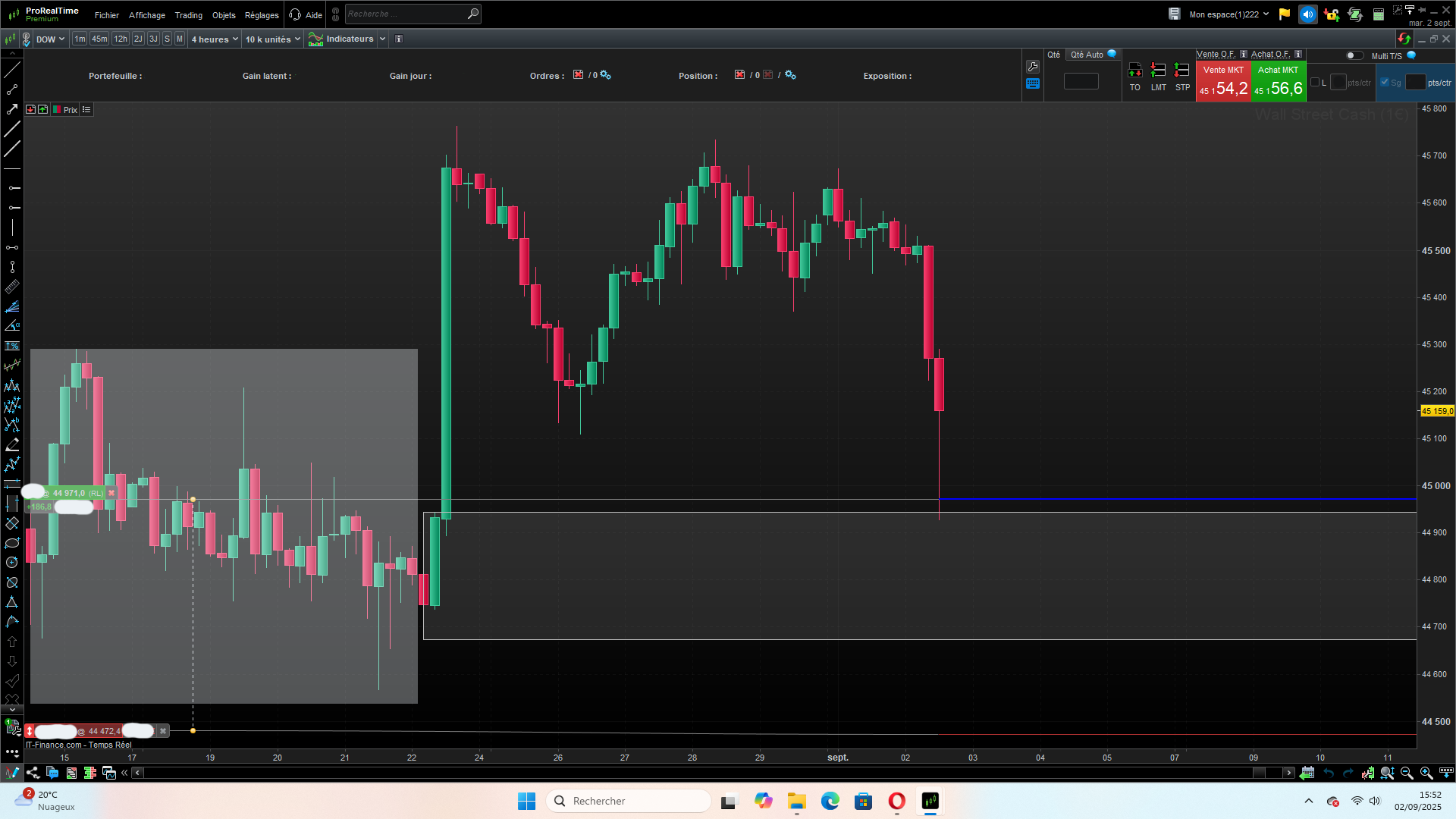The width and height of the screenshot is (1456, 819).
Task: Open the Trading menu
Action: (188, 15)
